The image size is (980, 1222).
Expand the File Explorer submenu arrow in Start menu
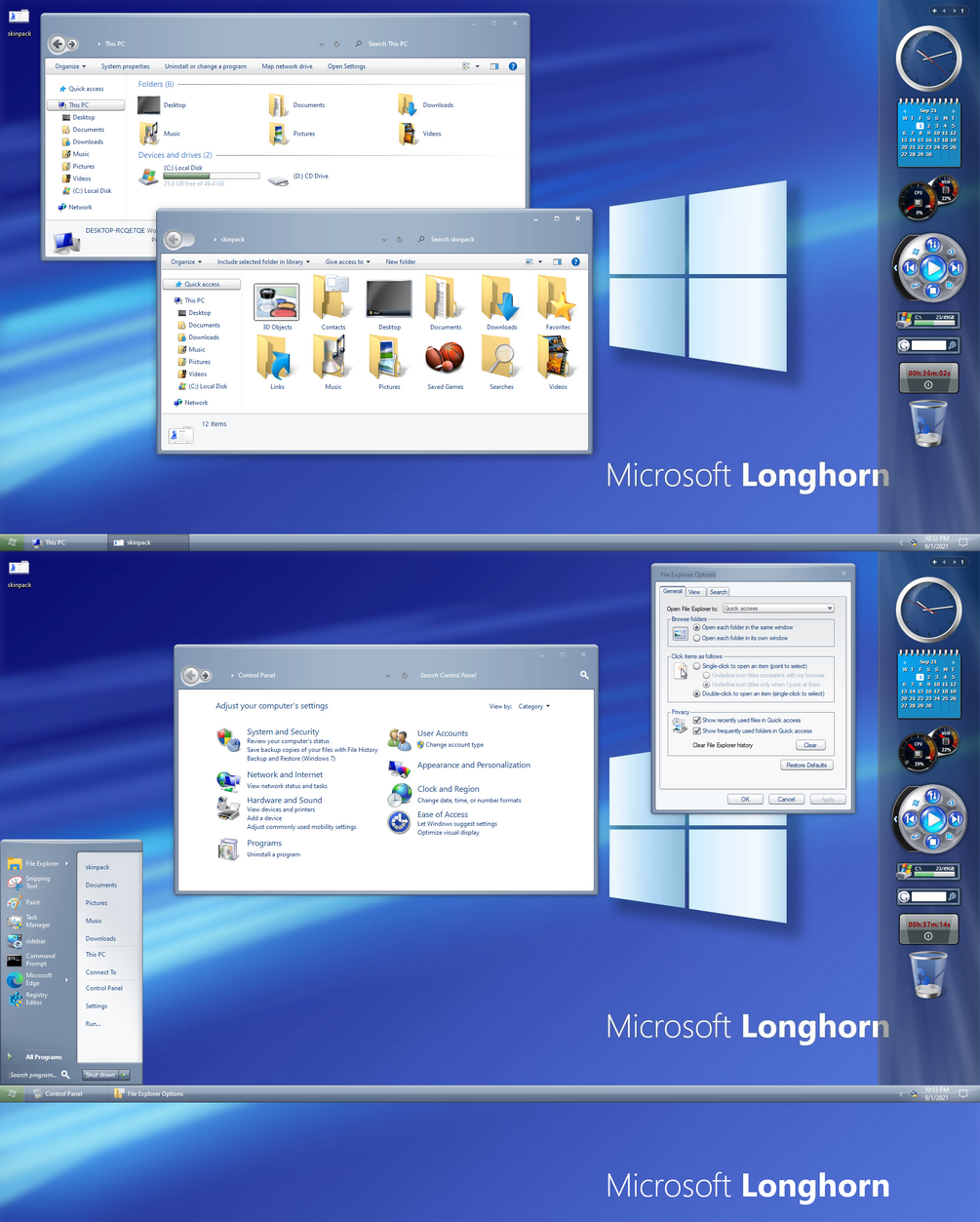click(x=67, y=863)
